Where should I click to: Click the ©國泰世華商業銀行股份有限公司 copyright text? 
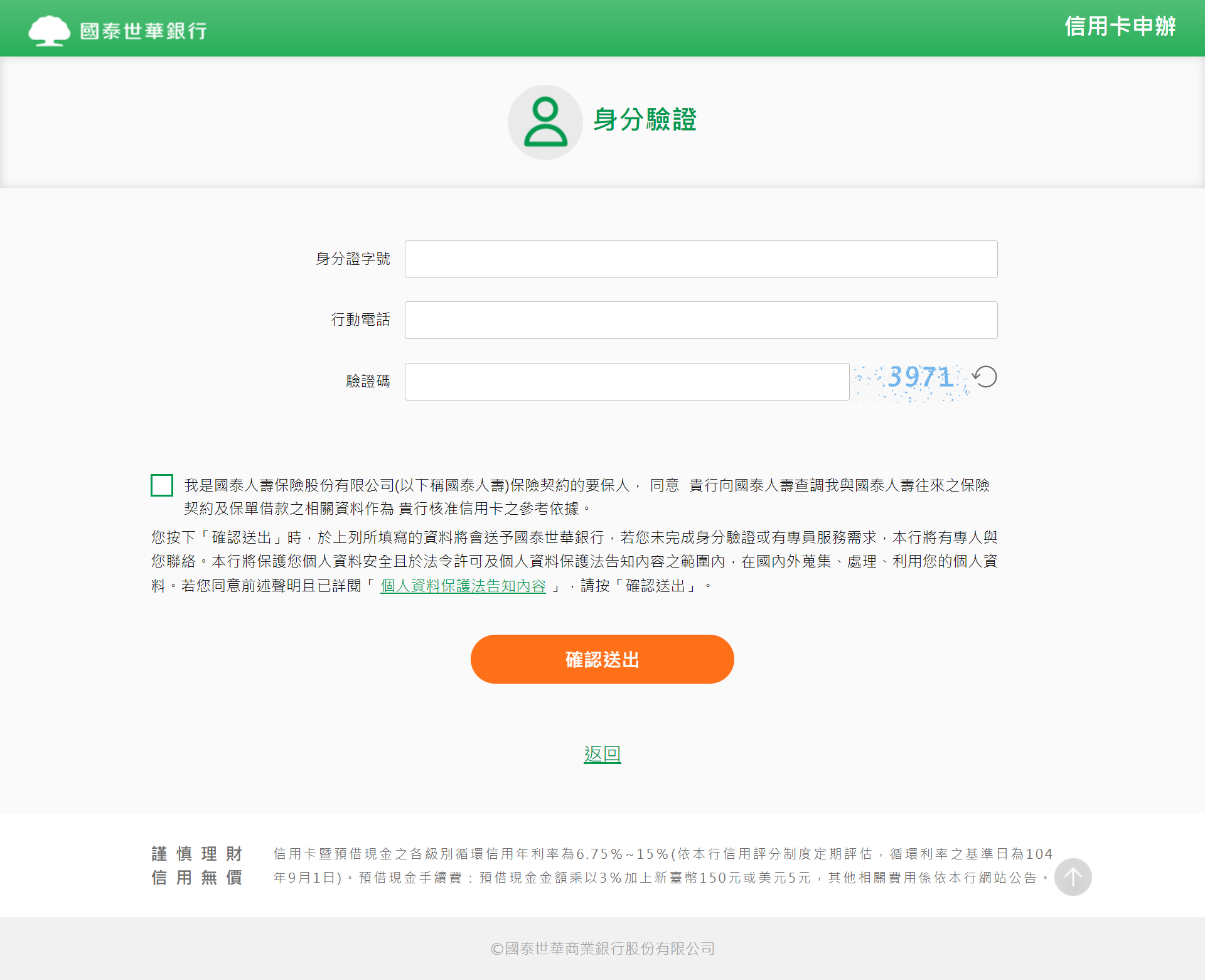coord(602,949)
